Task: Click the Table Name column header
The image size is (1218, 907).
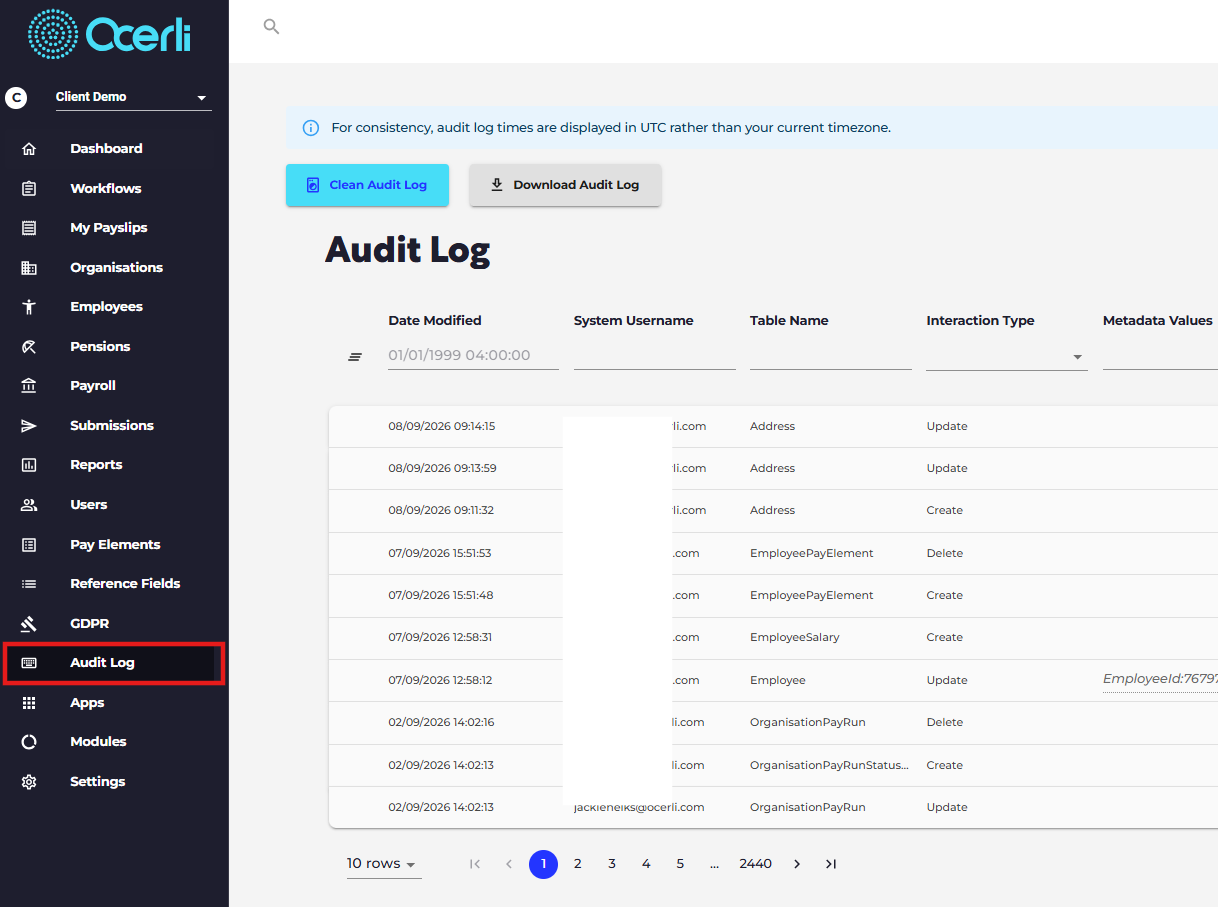Action: click(789, 321)
